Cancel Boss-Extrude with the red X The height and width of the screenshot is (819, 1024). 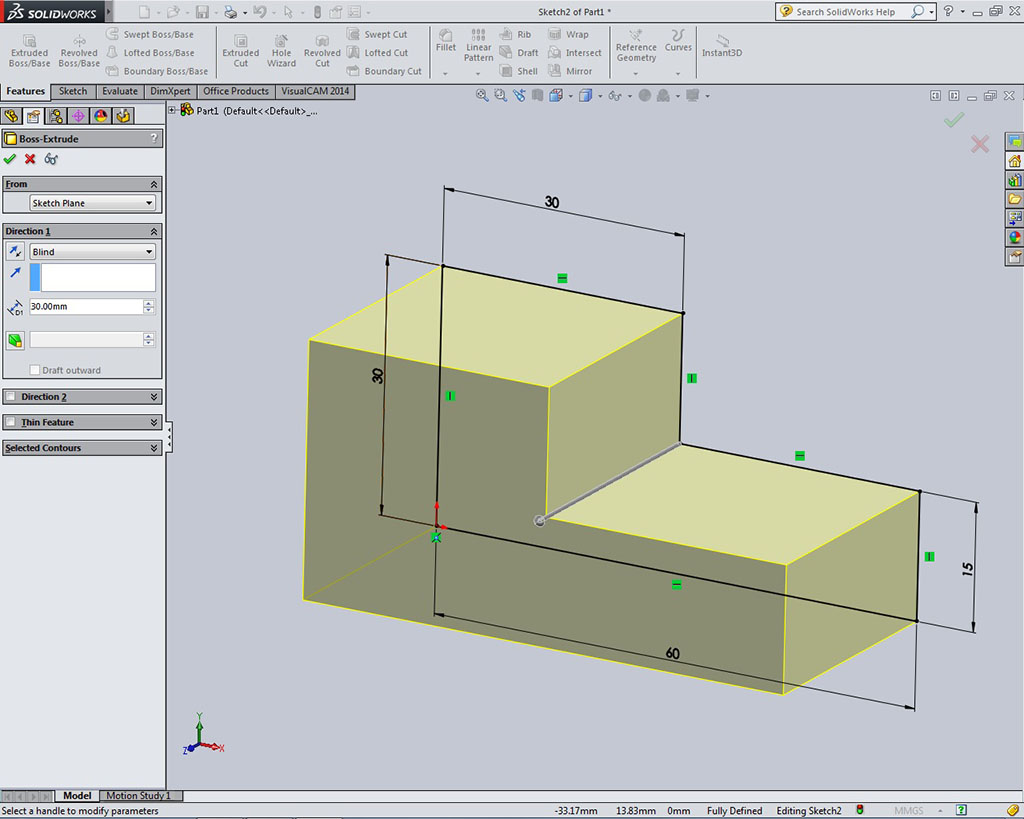(30, 159)
